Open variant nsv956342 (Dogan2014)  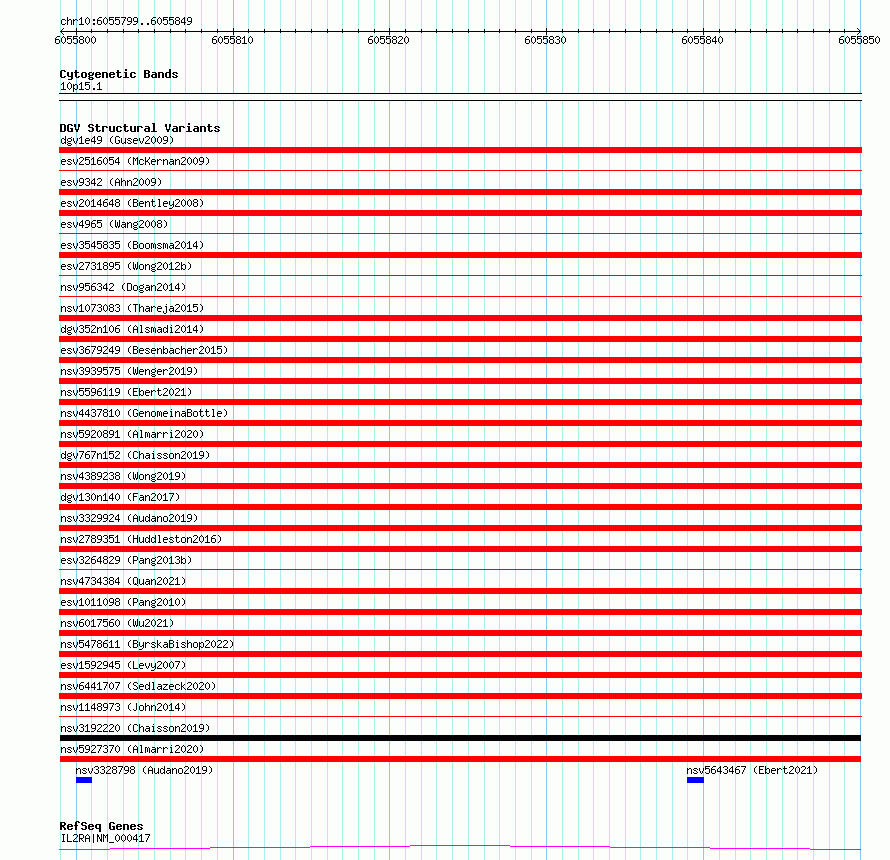click(x=123, y=287)
